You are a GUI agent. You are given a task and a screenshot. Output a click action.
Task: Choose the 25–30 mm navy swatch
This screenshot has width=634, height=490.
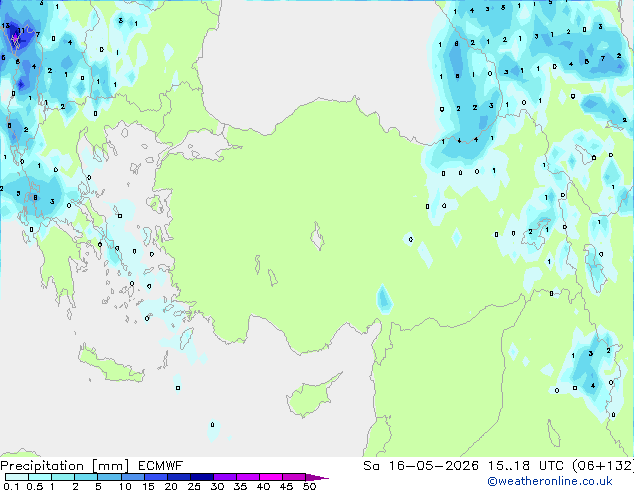pyautogui.click(x=201, y=477)
